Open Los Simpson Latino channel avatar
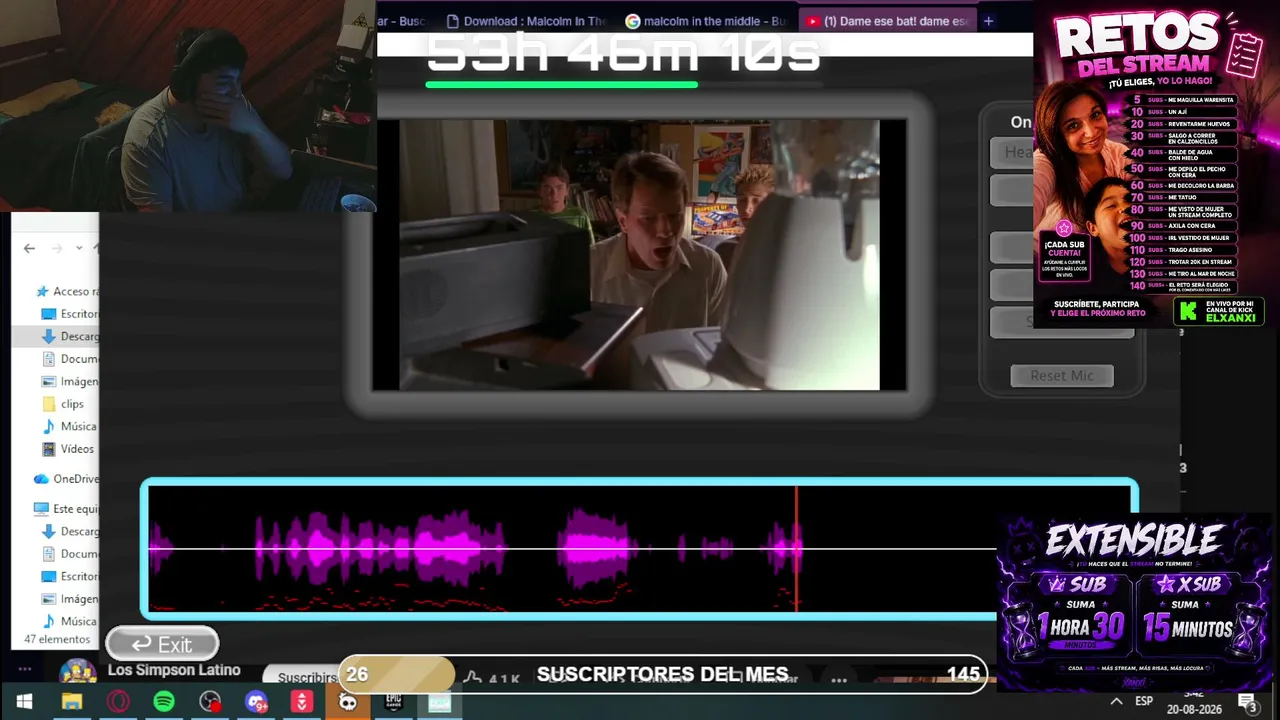This screenshot has width=1280, height=720. pos(78,672)
